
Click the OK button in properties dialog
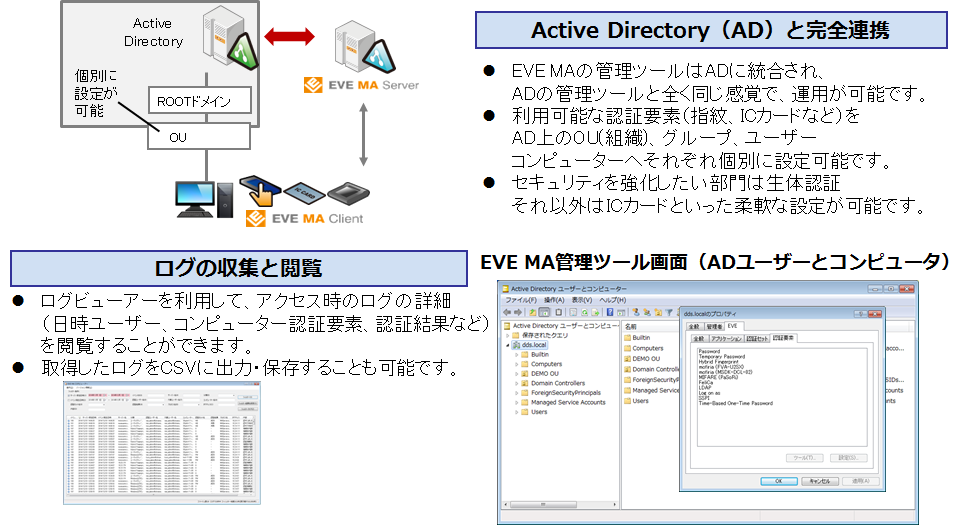pyautogui.click(x=779, y=481)
